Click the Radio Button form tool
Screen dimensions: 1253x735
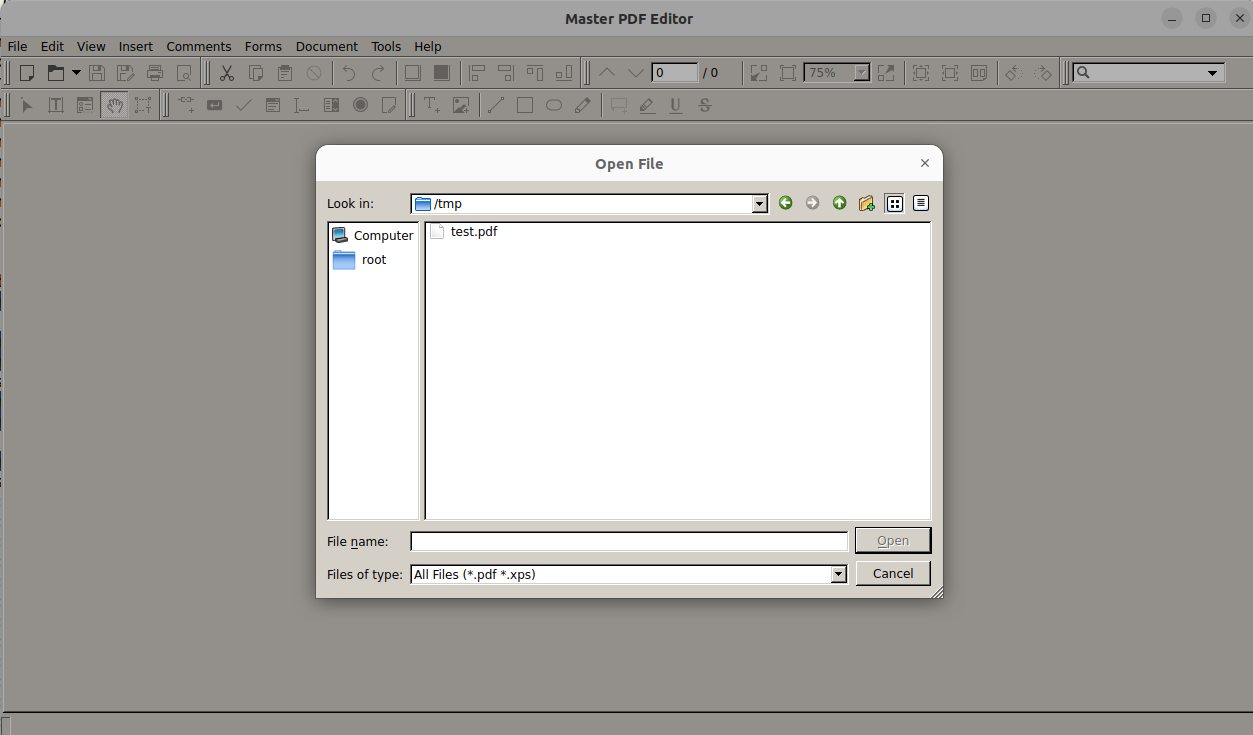(360, 105)
